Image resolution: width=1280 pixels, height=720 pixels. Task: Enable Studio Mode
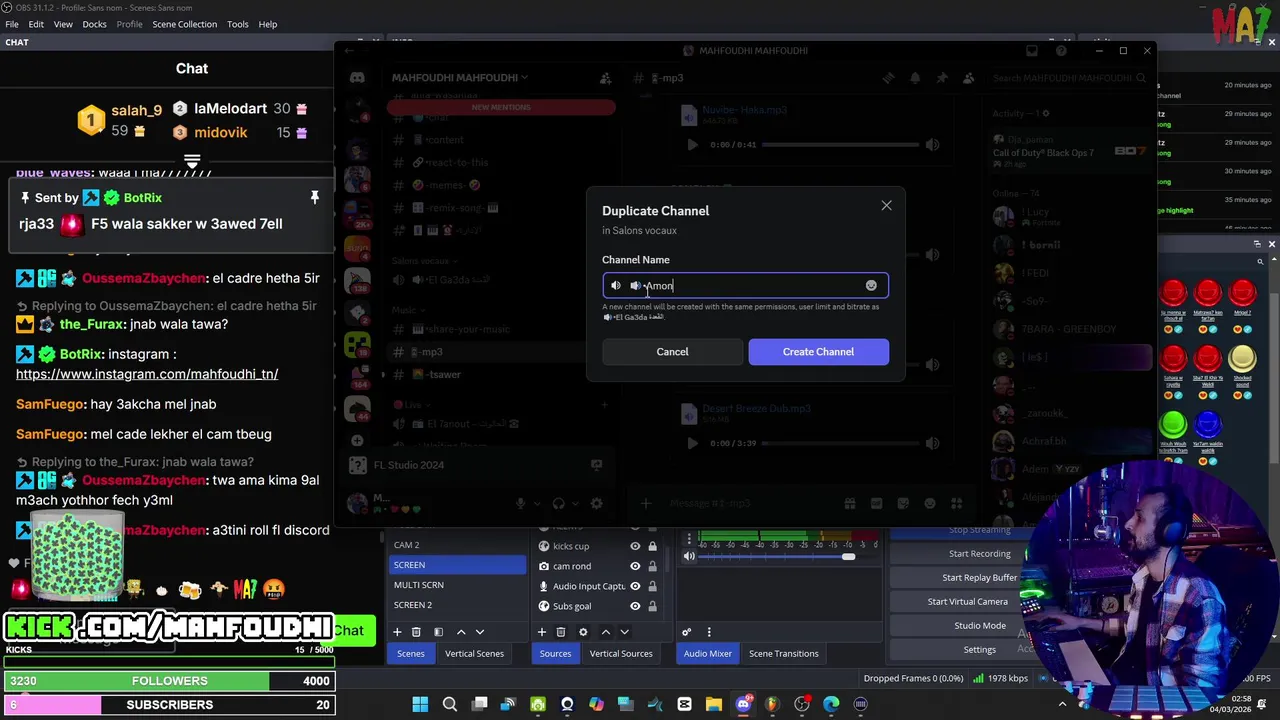[979, 626]
